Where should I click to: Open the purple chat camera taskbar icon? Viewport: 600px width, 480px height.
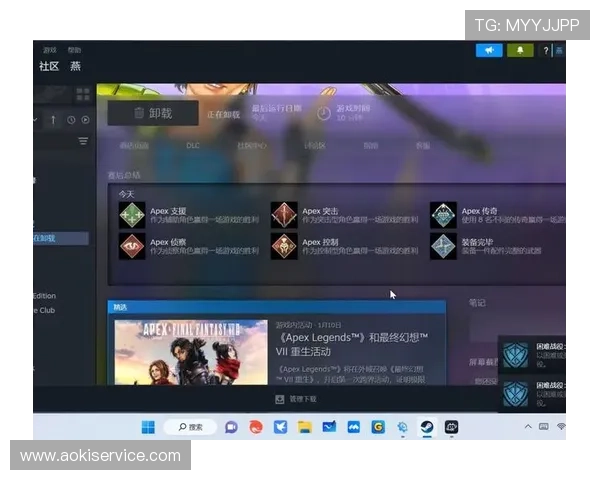[231, 427]
